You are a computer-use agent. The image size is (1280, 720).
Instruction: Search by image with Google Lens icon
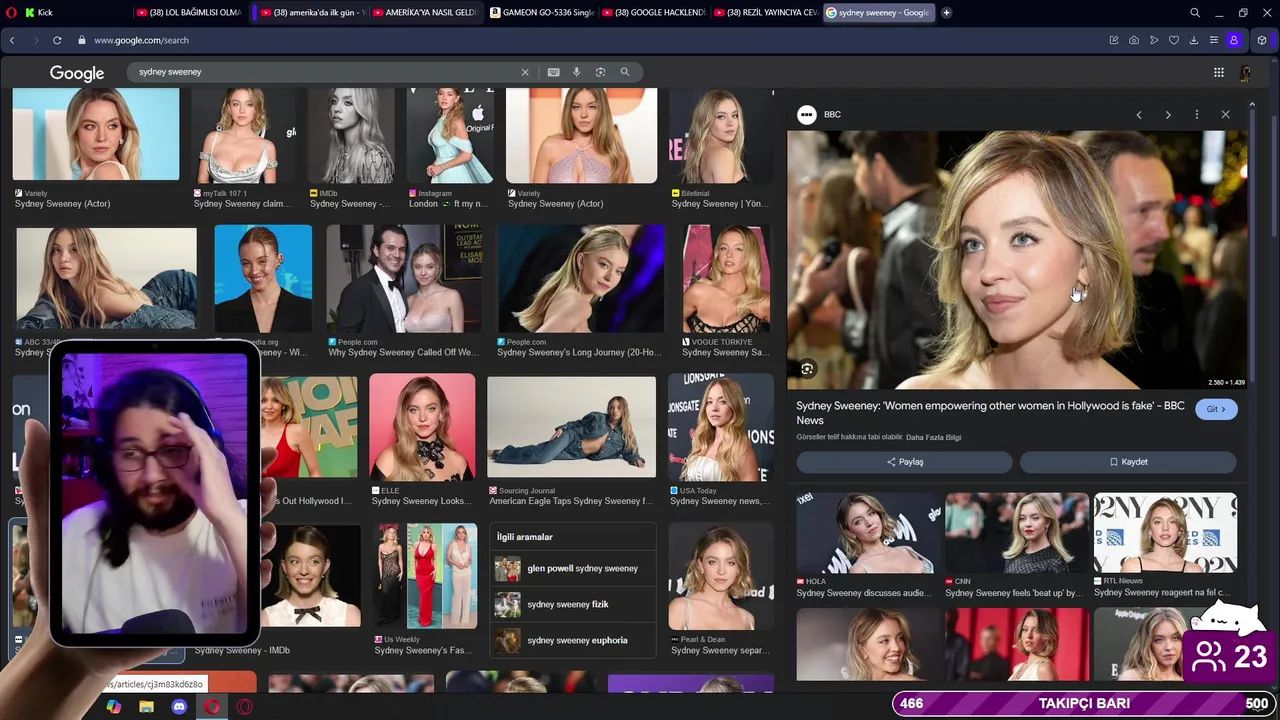click(600, 72)
